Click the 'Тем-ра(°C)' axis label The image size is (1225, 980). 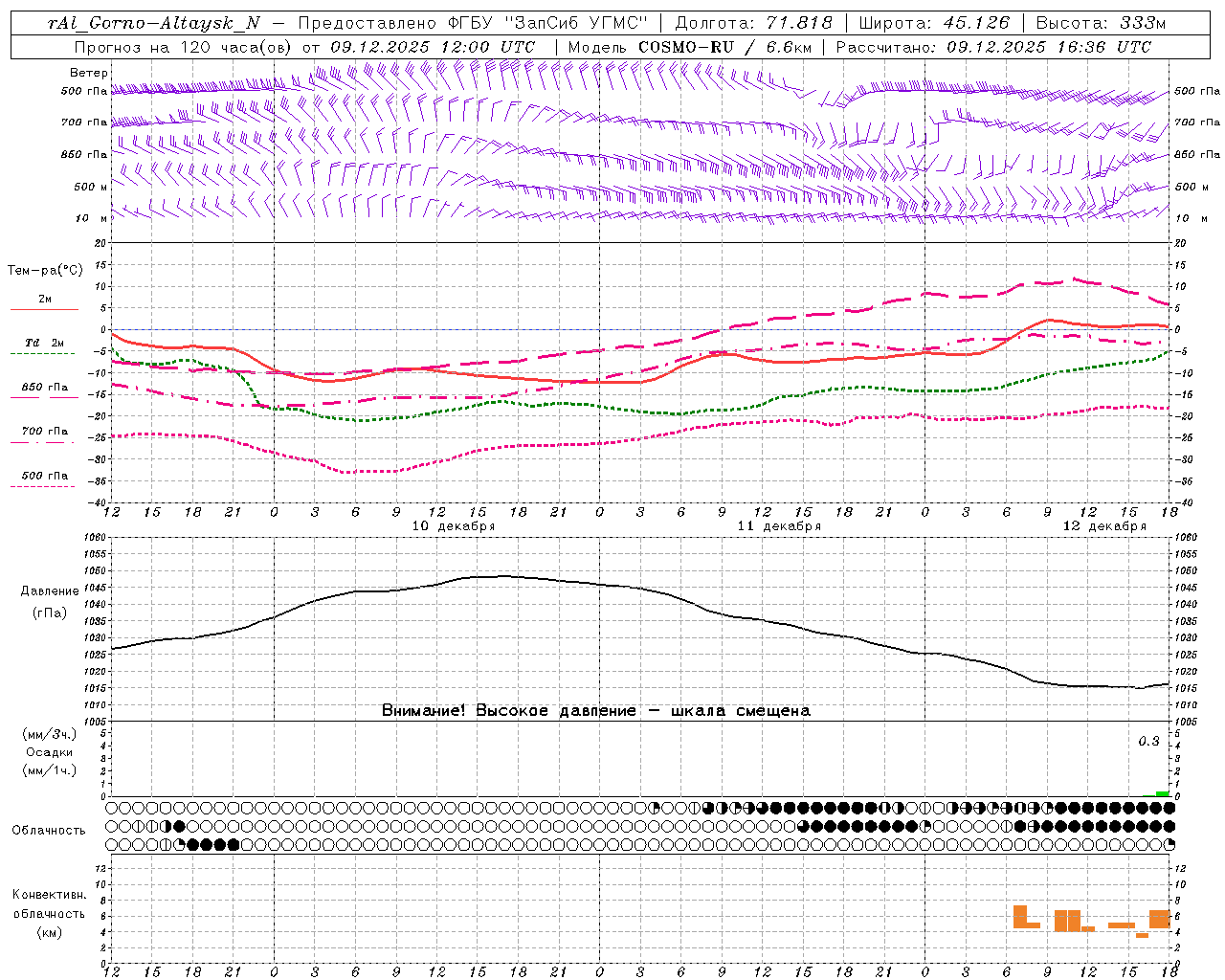[45, 271]
